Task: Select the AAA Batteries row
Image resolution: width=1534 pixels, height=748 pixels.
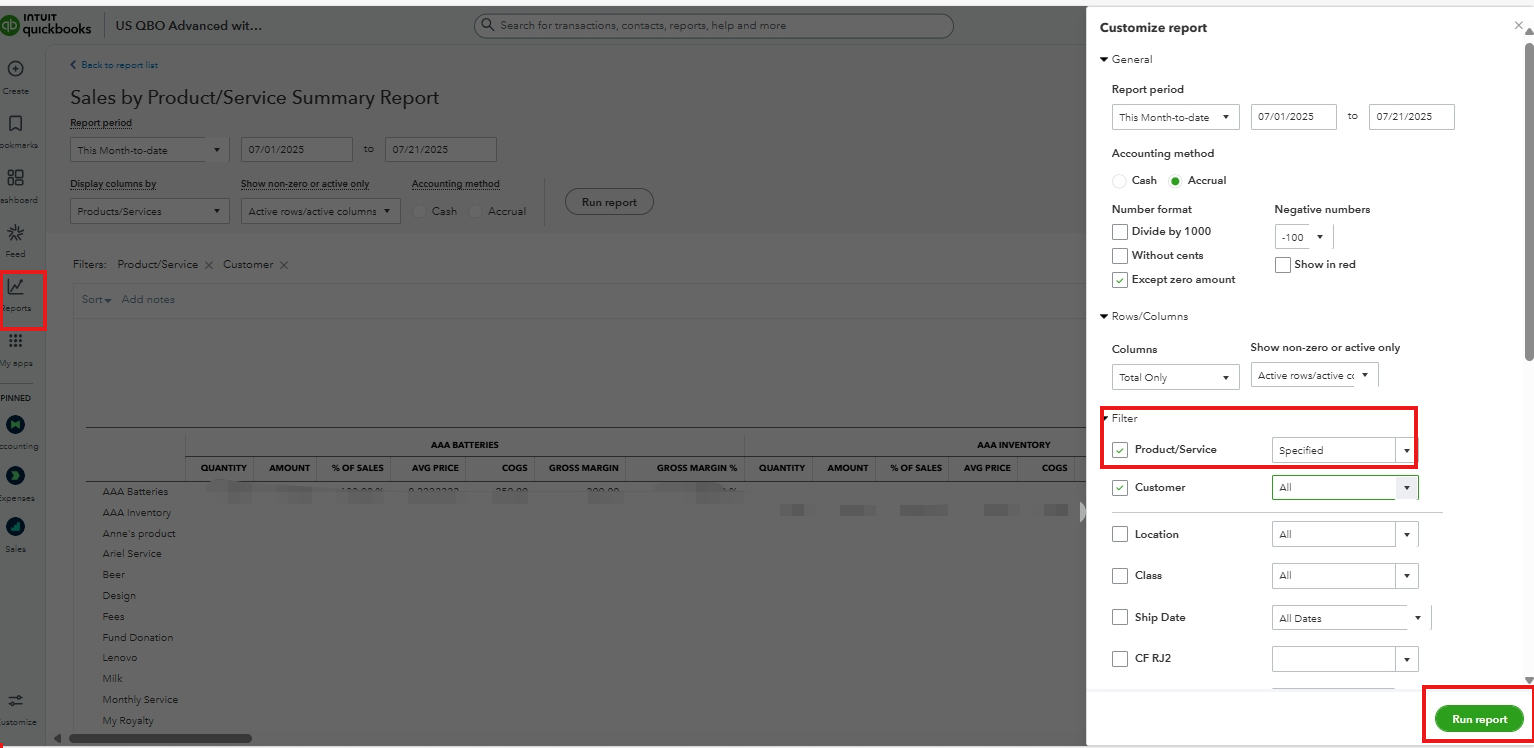Action: (x=135, y=492)
